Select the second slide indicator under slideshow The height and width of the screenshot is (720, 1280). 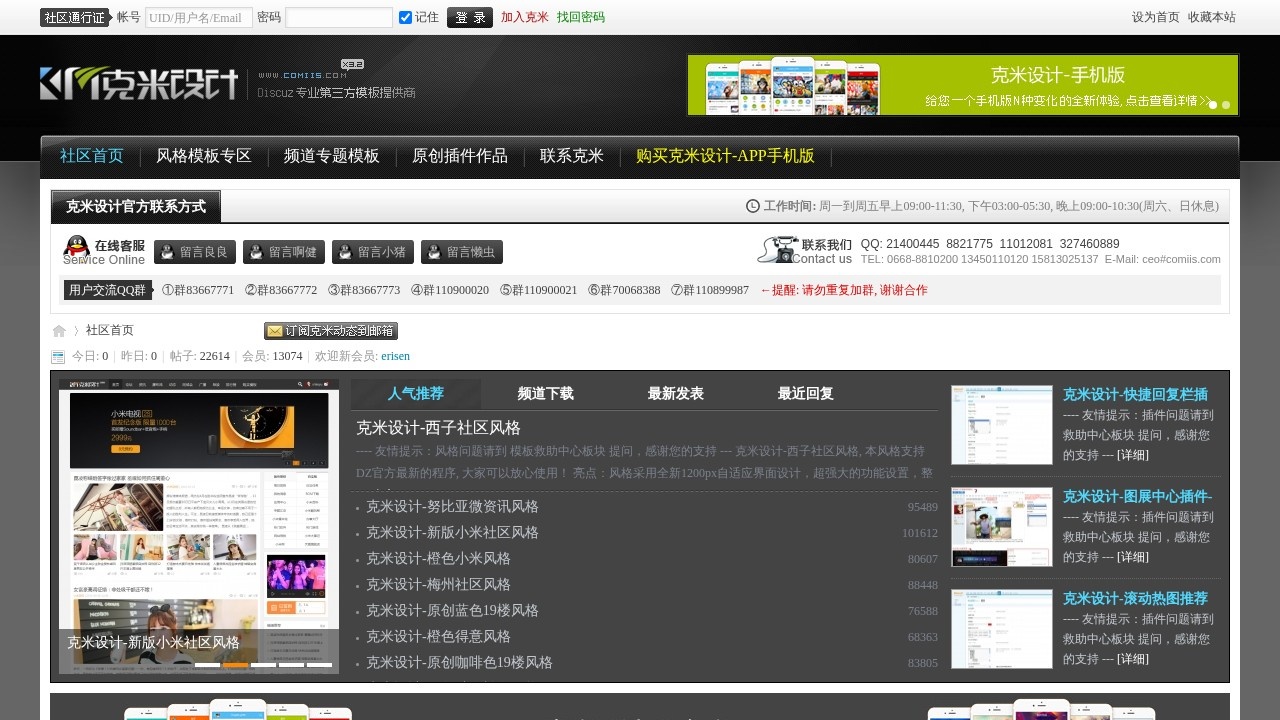235,664
